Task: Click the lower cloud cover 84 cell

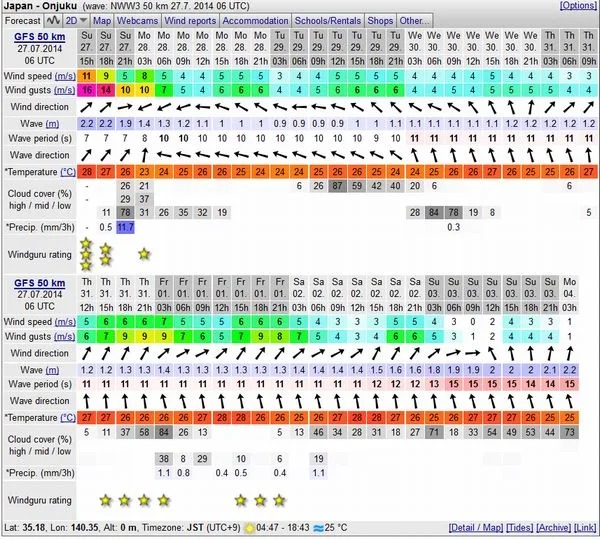Action: [164, 432]
